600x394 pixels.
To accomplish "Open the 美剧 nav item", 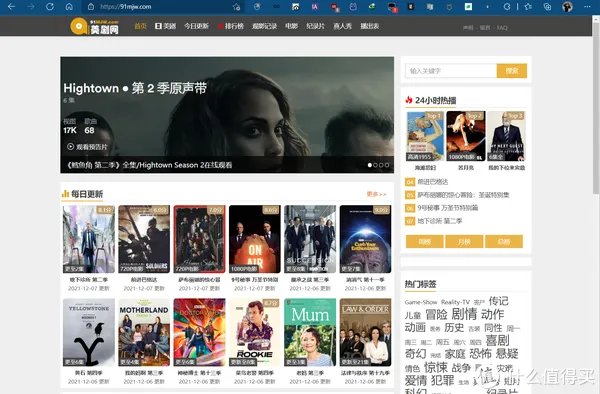I will 165,26.
